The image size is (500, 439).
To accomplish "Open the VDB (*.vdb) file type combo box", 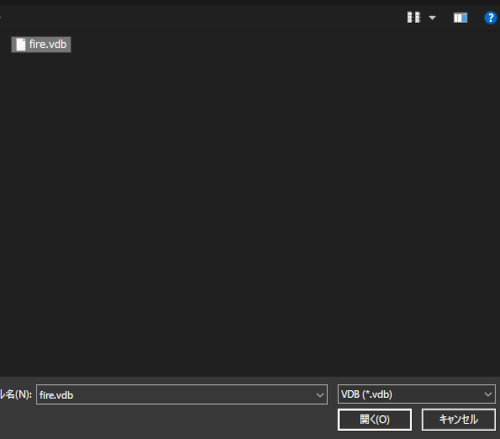I will [x=417, y=394].
